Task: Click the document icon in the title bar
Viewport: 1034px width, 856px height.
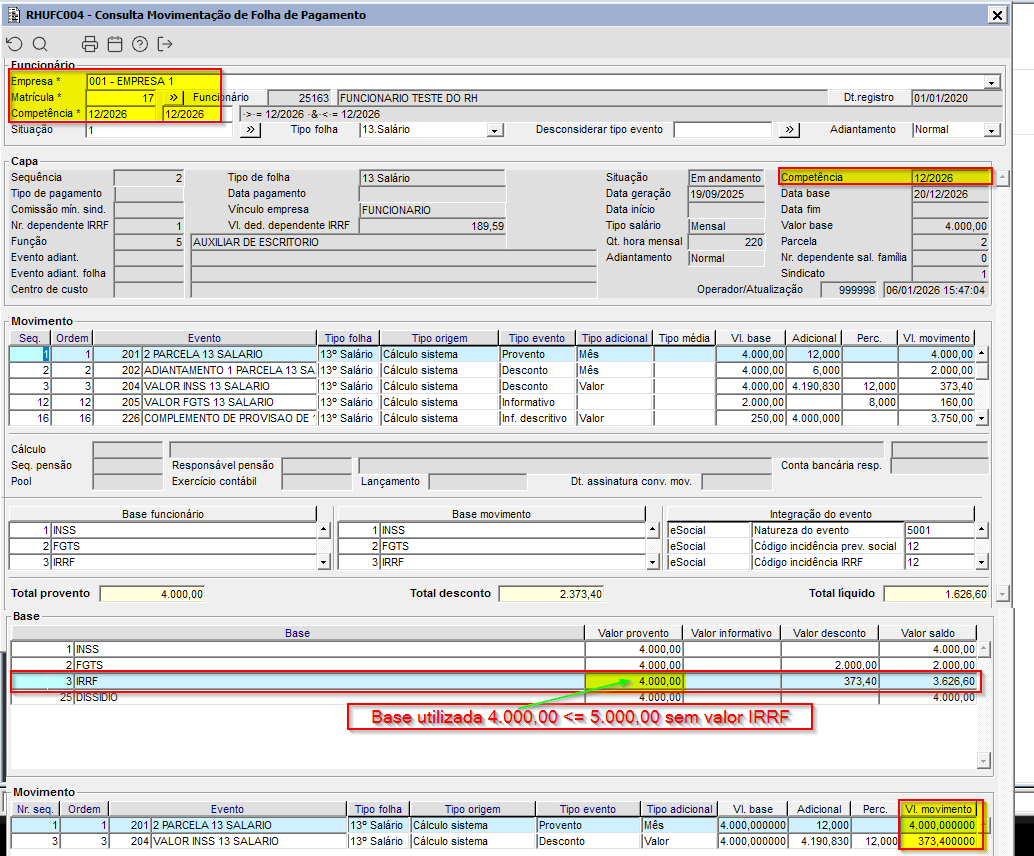Action: coord(13,15)
